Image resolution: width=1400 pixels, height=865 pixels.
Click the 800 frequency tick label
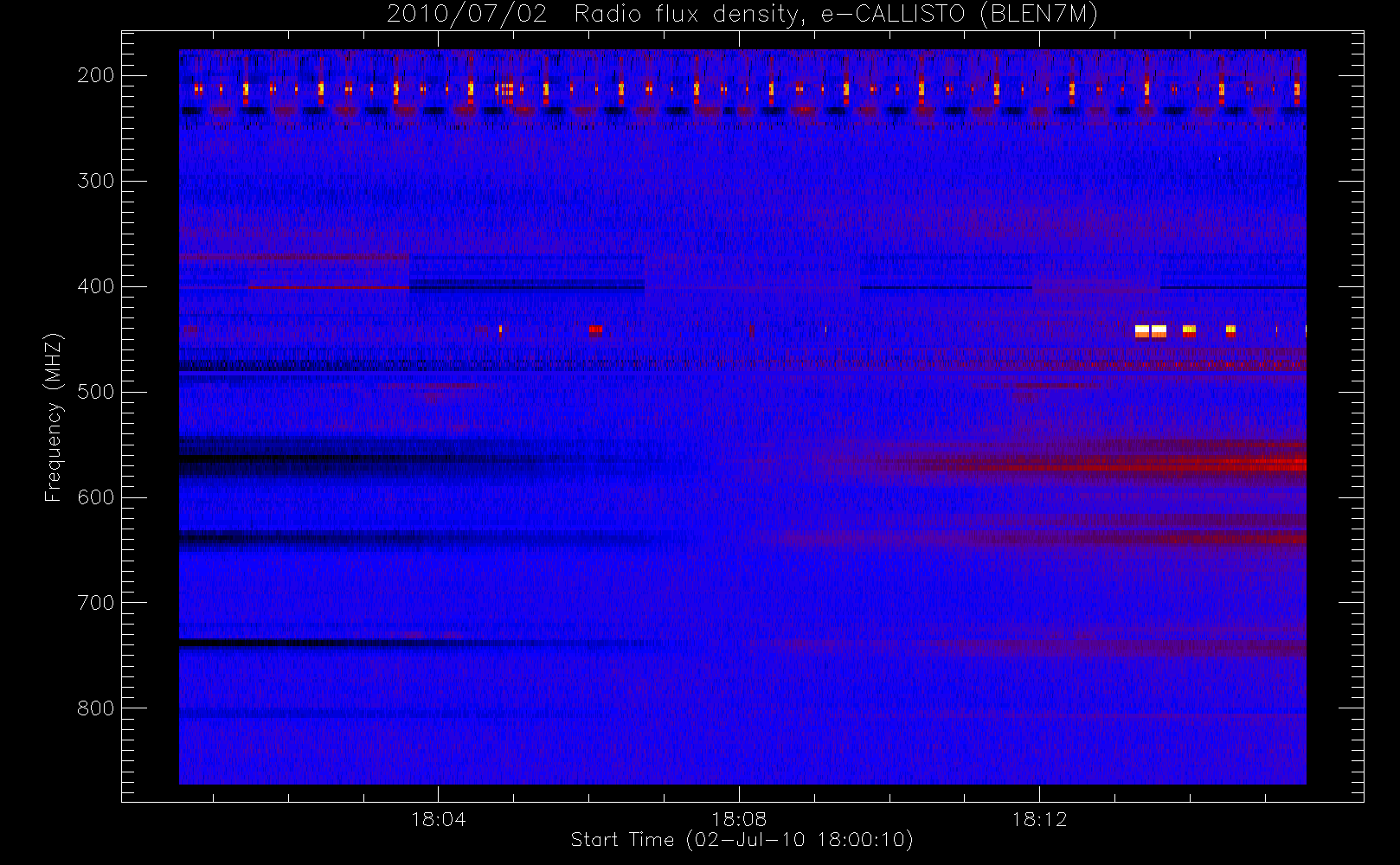coord(95,708)
